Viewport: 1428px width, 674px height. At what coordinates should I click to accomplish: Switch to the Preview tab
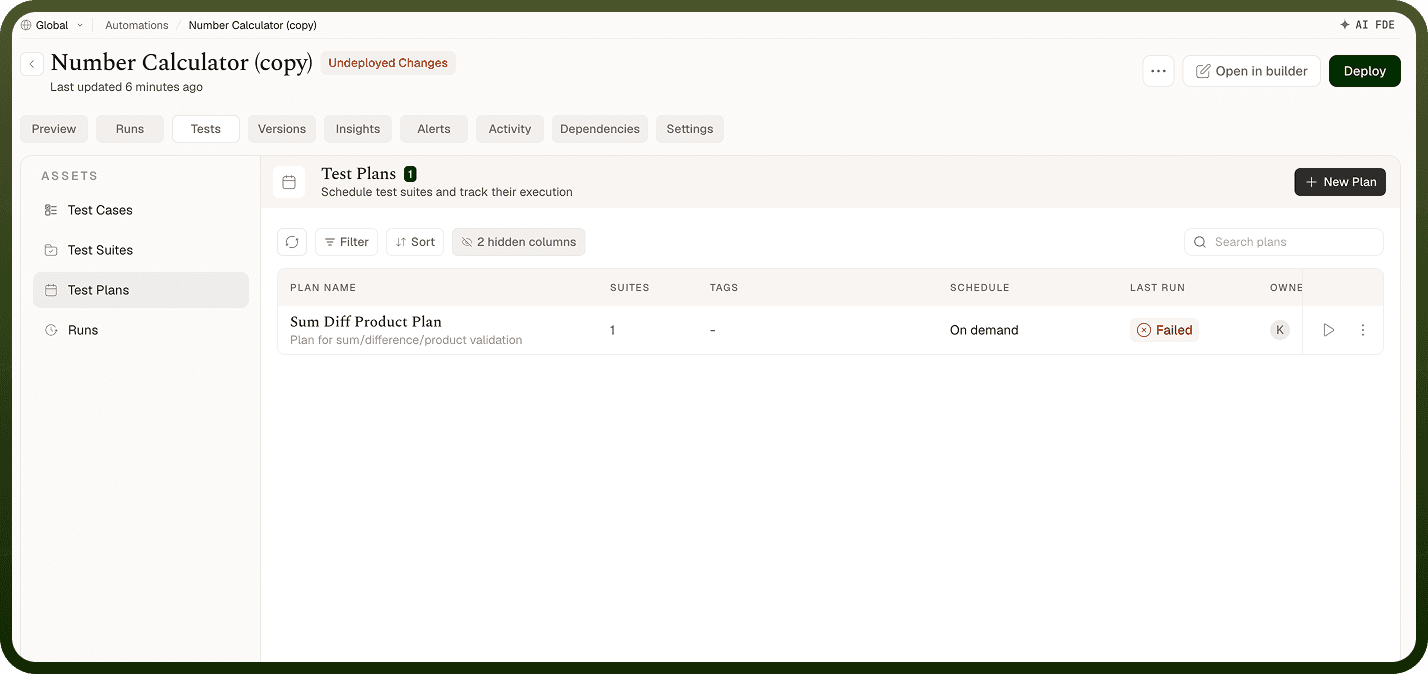click(54, 129)
